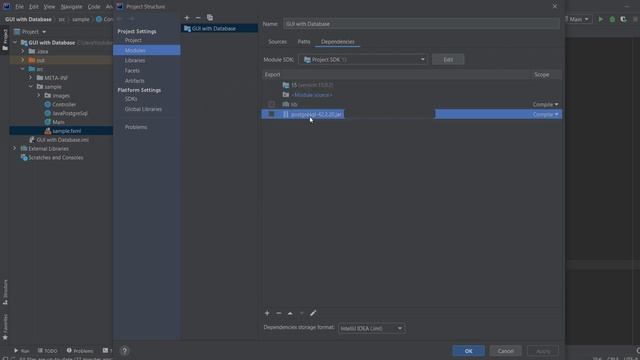Open the Problems tool window
The height and width of the screenshot is (360, 640).
80,351
